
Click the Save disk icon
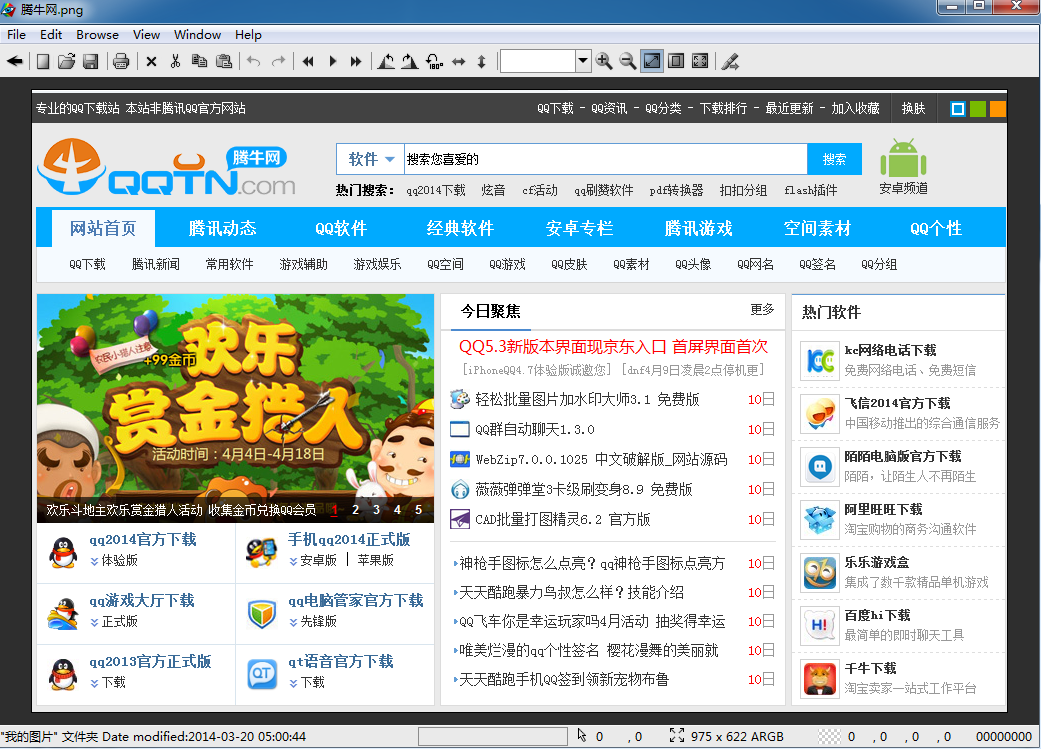tap(90, 62)
